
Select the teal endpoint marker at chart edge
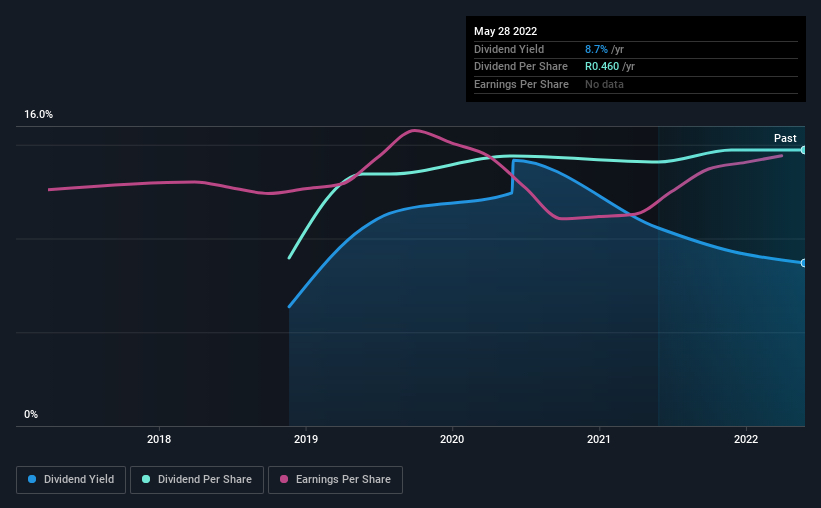(803, 150)
